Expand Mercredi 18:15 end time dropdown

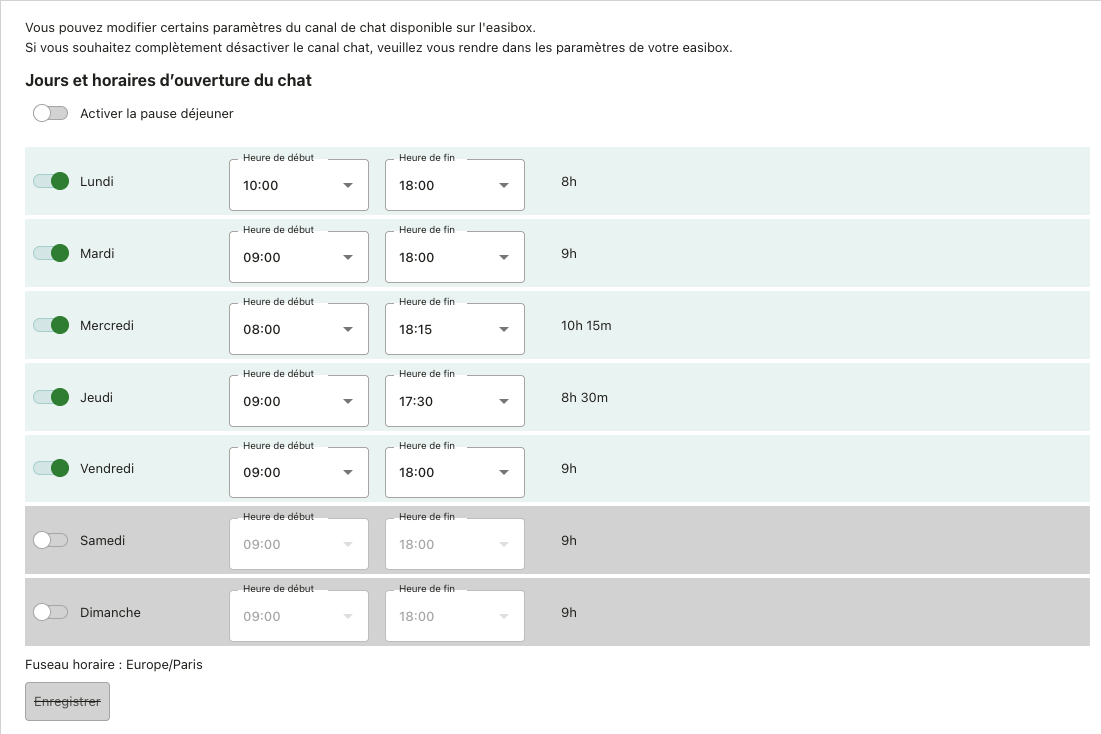point(454,329)
